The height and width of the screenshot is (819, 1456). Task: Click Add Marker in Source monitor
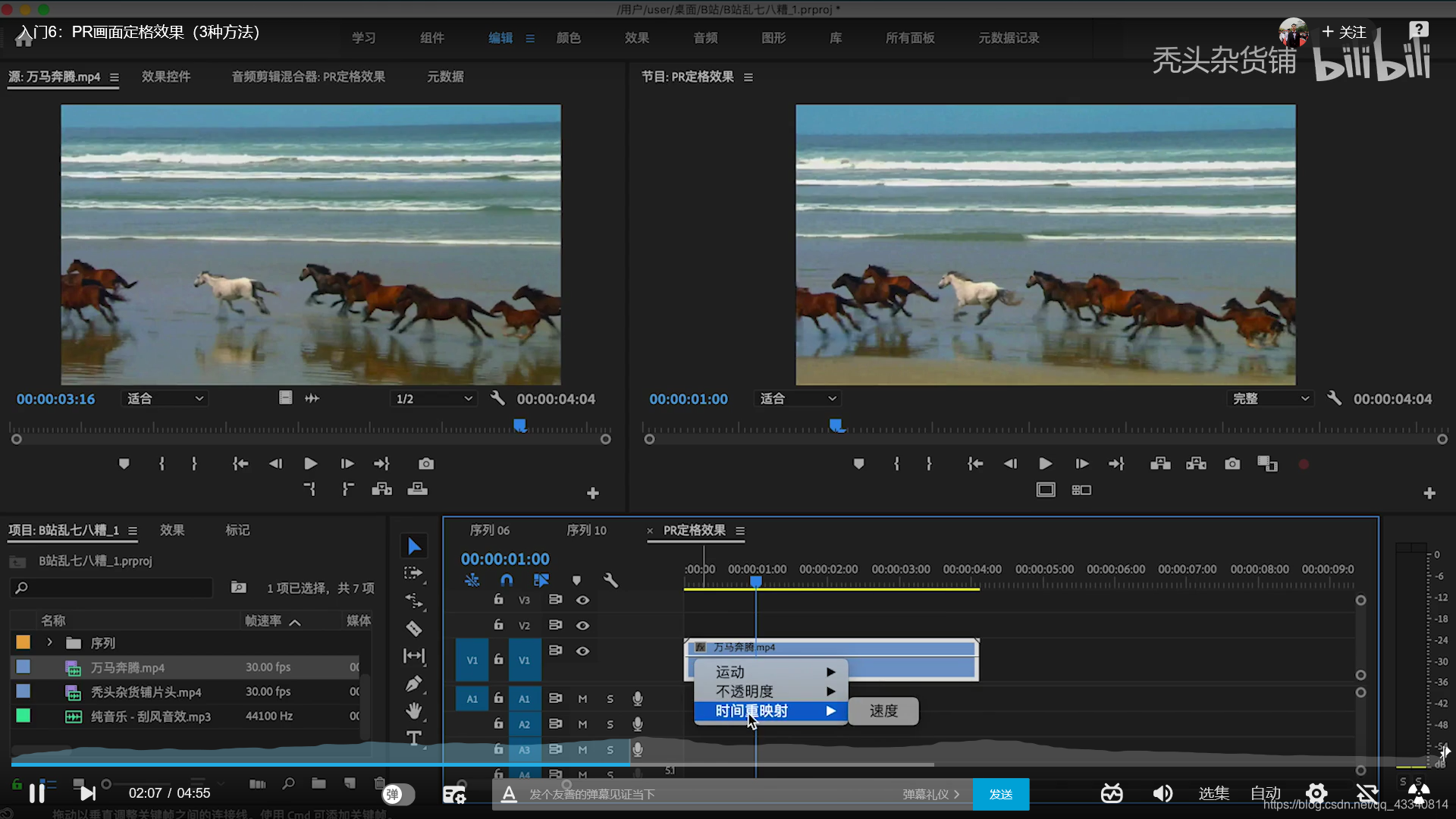click(124, 464)
